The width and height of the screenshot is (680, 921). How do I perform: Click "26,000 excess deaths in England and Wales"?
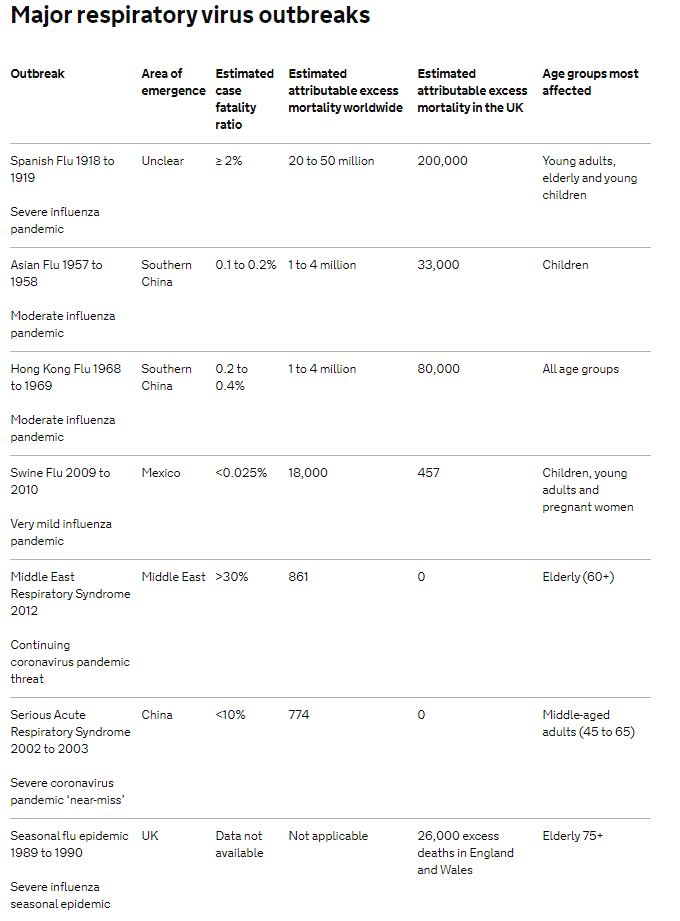click(x=465, y=853)
